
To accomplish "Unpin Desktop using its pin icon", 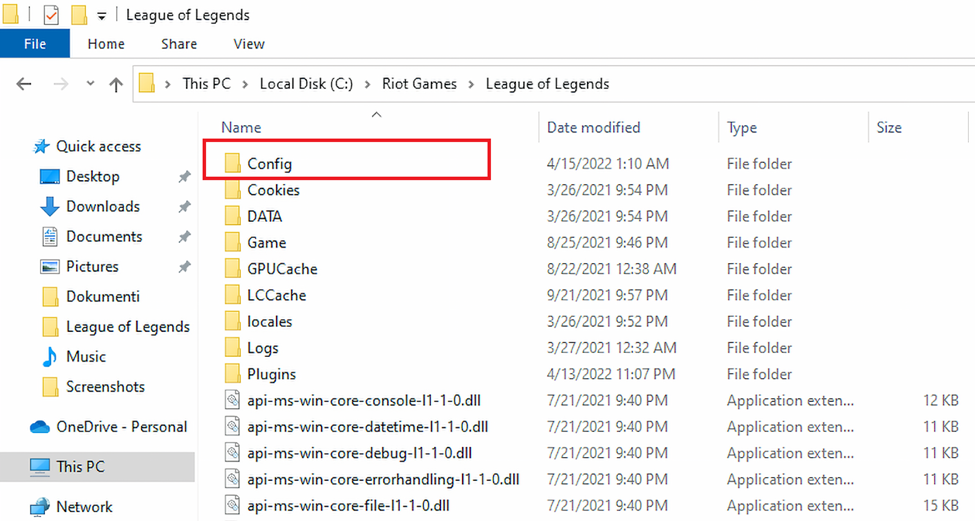I will [184, 177].
